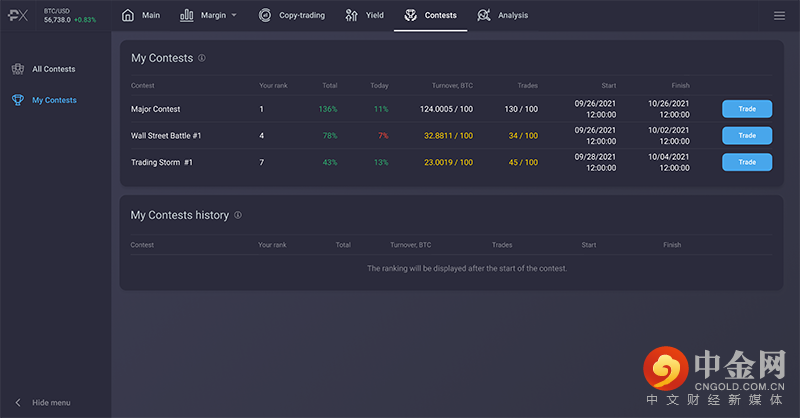Click the My Contests info icon

202,58
